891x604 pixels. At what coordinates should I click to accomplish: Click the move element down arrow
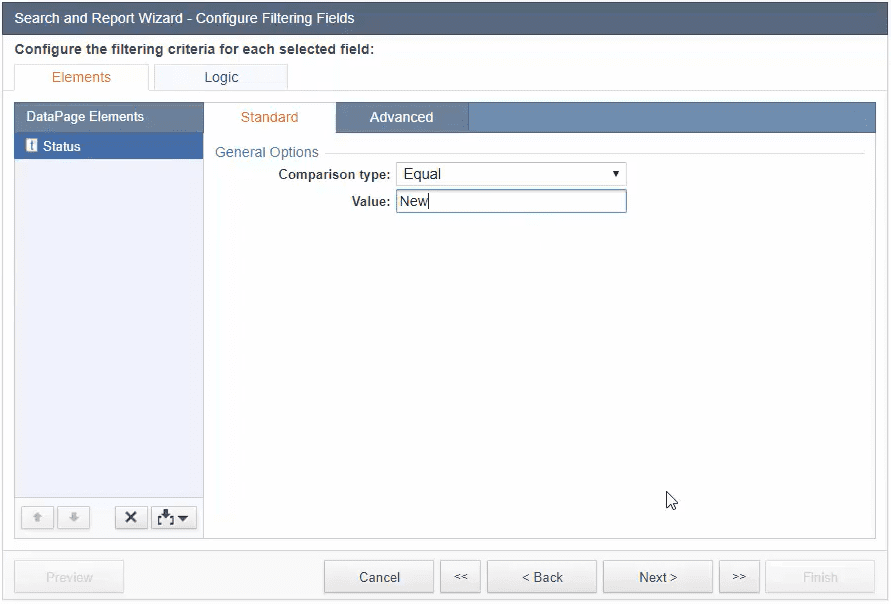click(x=74, y=517)
